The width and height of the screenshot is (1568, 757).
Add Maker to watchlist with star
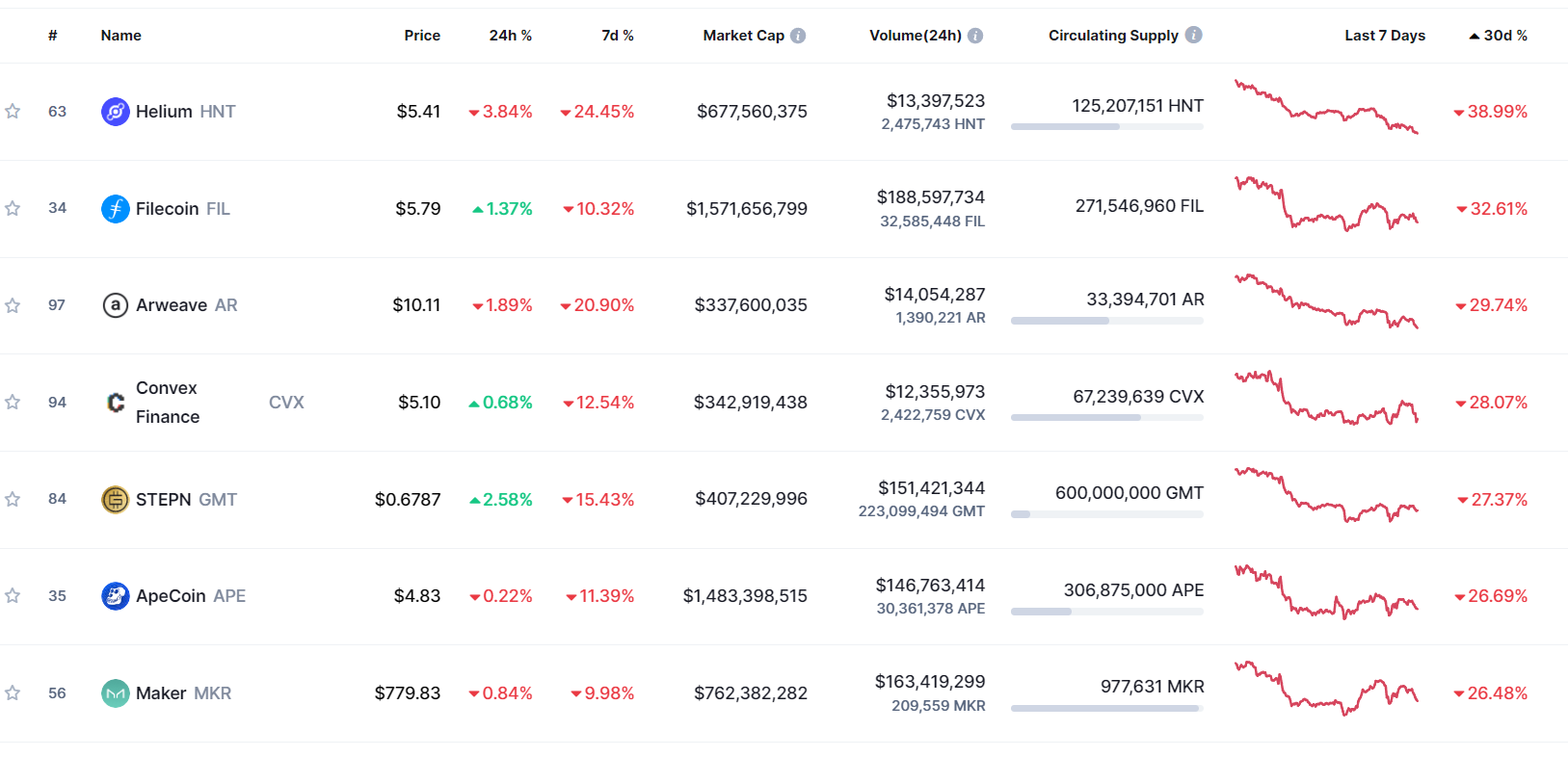coord(13,693)
